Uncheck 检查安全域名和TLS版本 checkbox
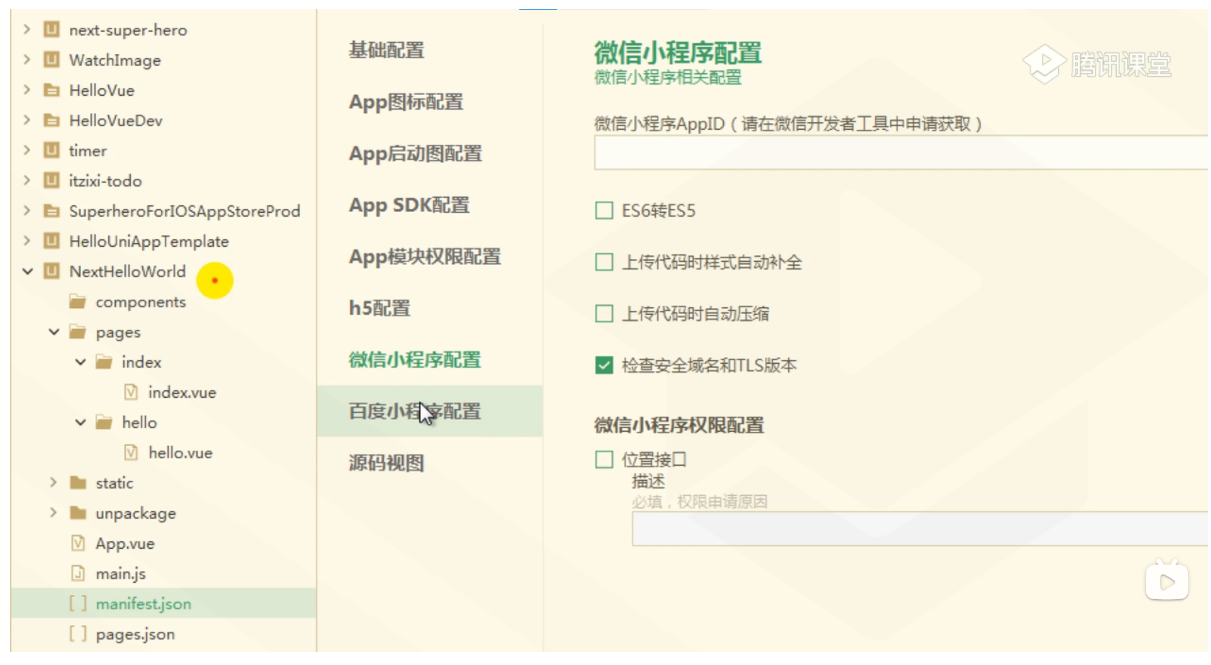Viewport: 1211px width, 665px height. [x=604, y=365]
